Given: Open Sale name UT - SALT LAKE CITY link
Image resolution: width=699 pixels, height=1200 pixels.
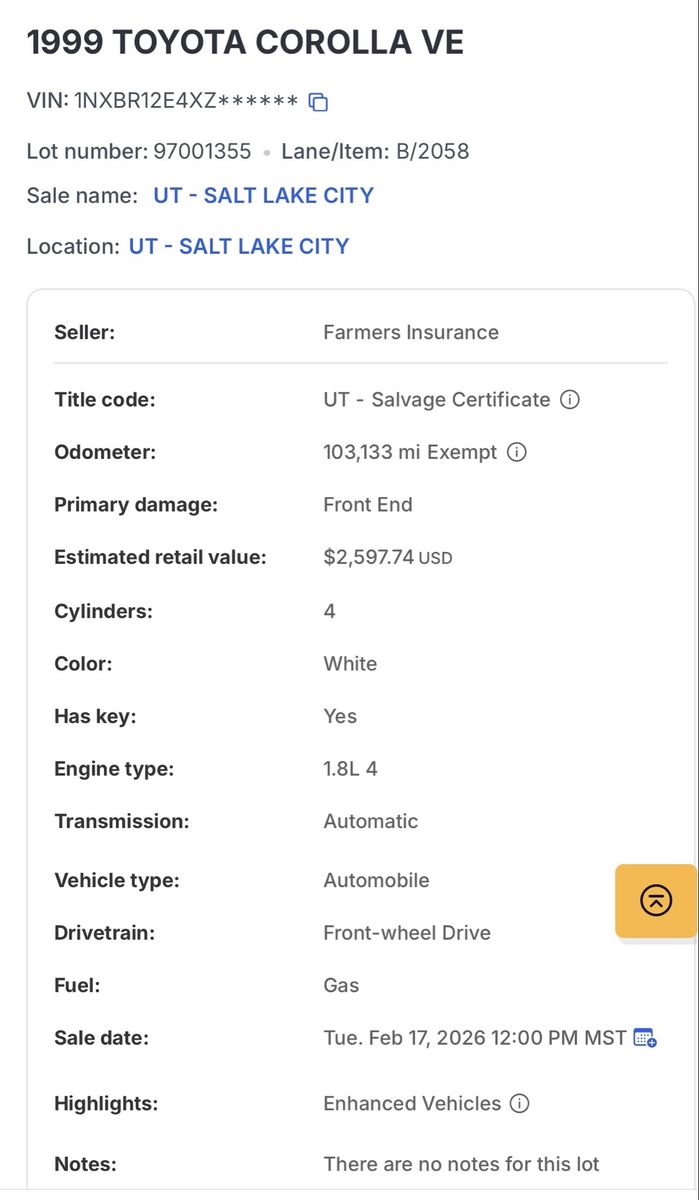Looking at the screenshot, I should pyautogui.click(x=263, y=196).
